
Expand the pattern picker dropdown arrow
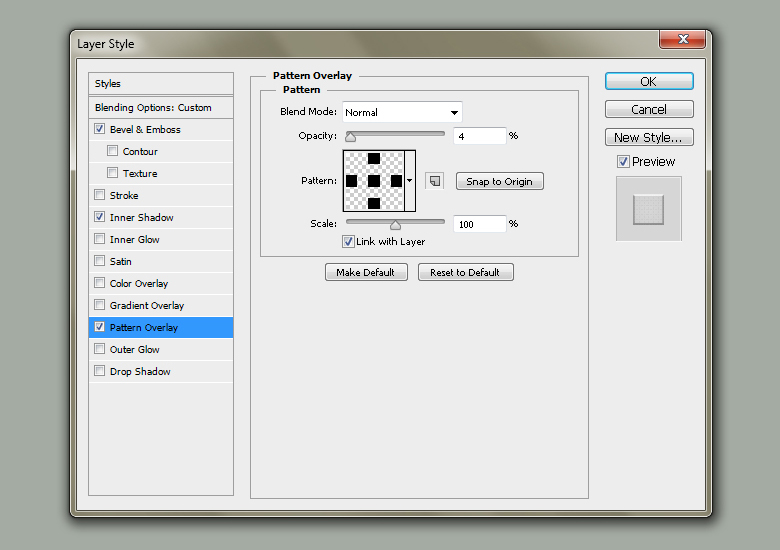410,181
